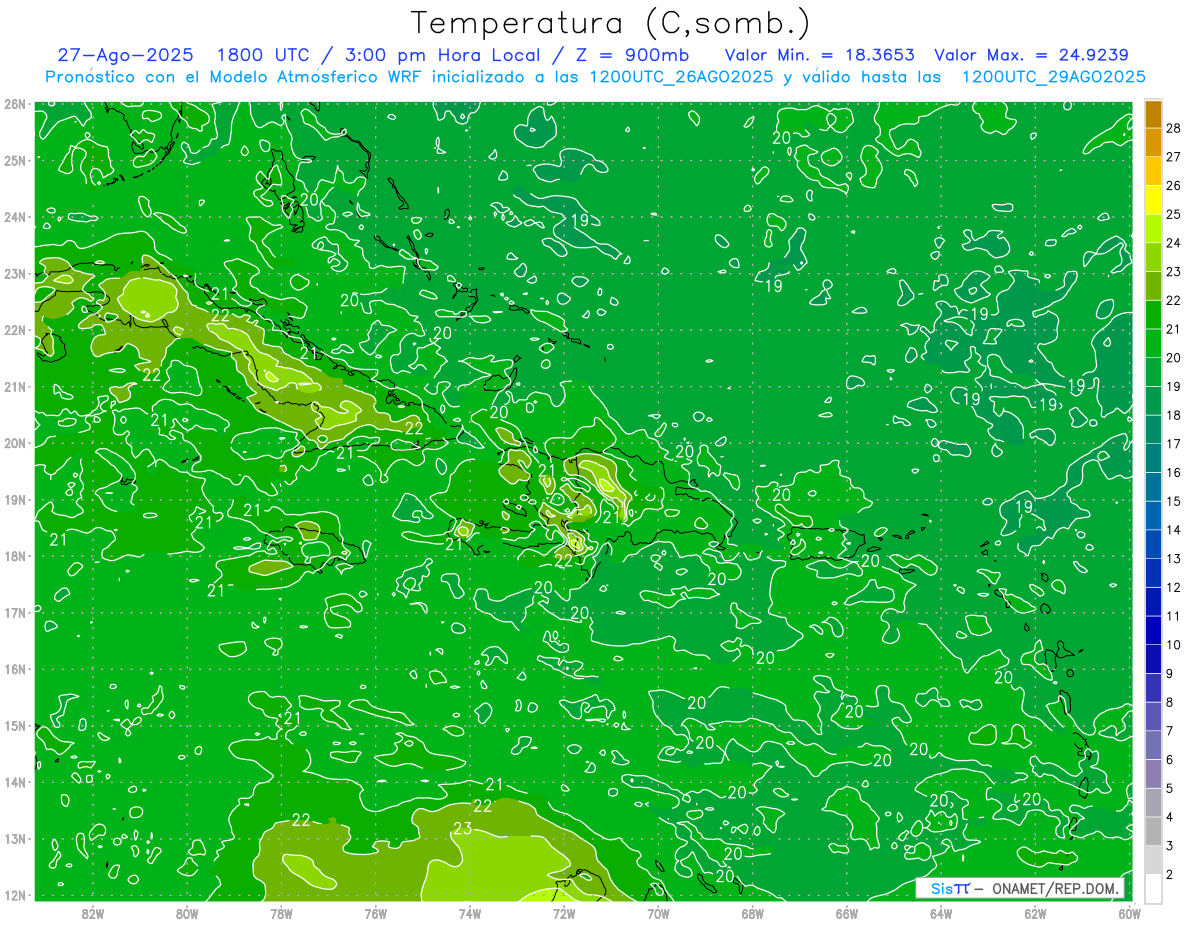Select valid-until time "1200UTC_29AGO2025"
The image size is (1200, 927).
(x=1053, y=77)
